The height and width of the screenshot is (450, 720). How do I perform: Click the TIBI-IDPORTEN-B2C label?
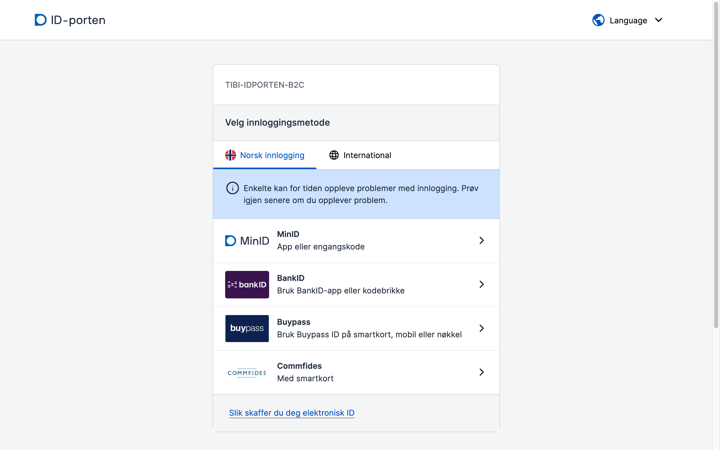coord(264,85)
